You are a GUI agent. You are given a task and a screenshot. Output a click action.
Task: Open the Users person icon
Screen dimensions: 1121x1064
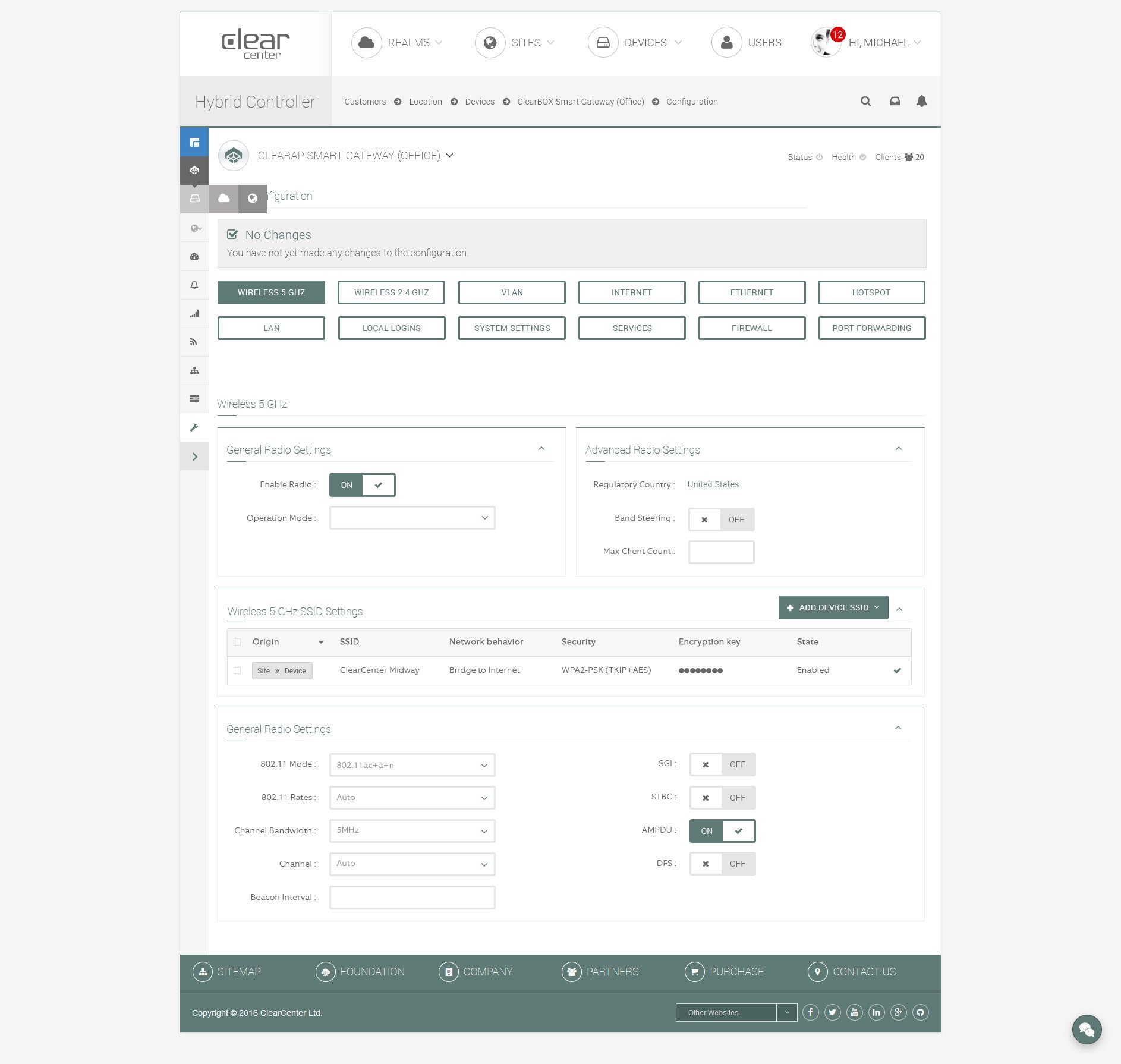point(726,43)
